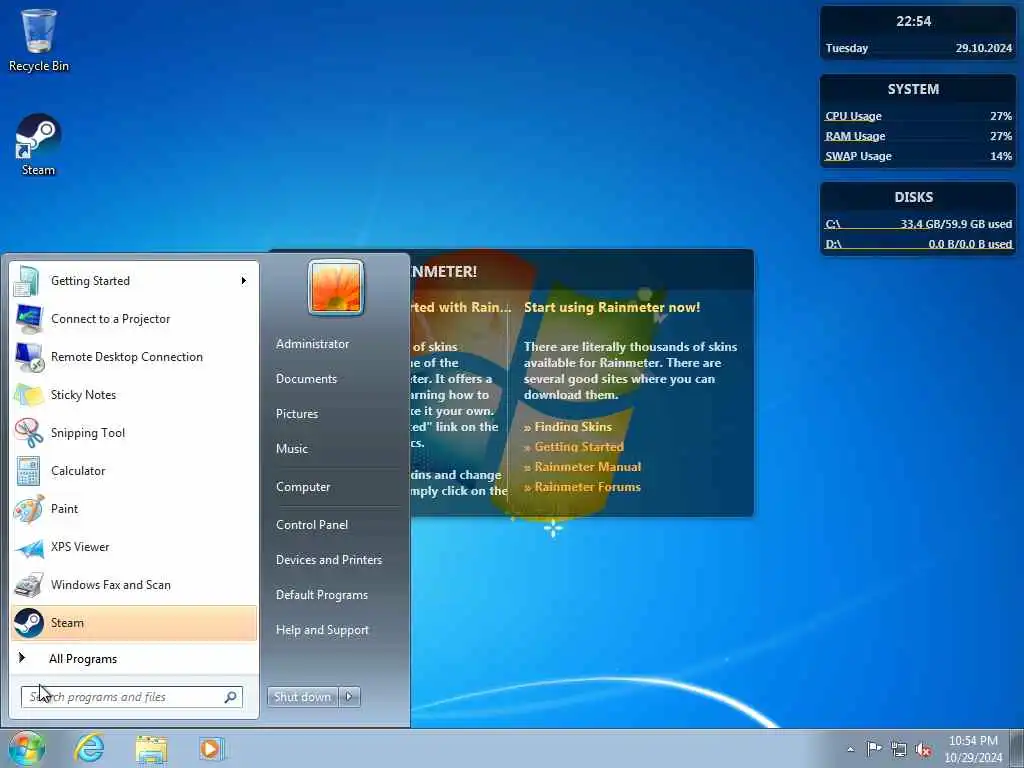Open Windows Explorer folder icon on taskbar

click(x=151, y=749)
